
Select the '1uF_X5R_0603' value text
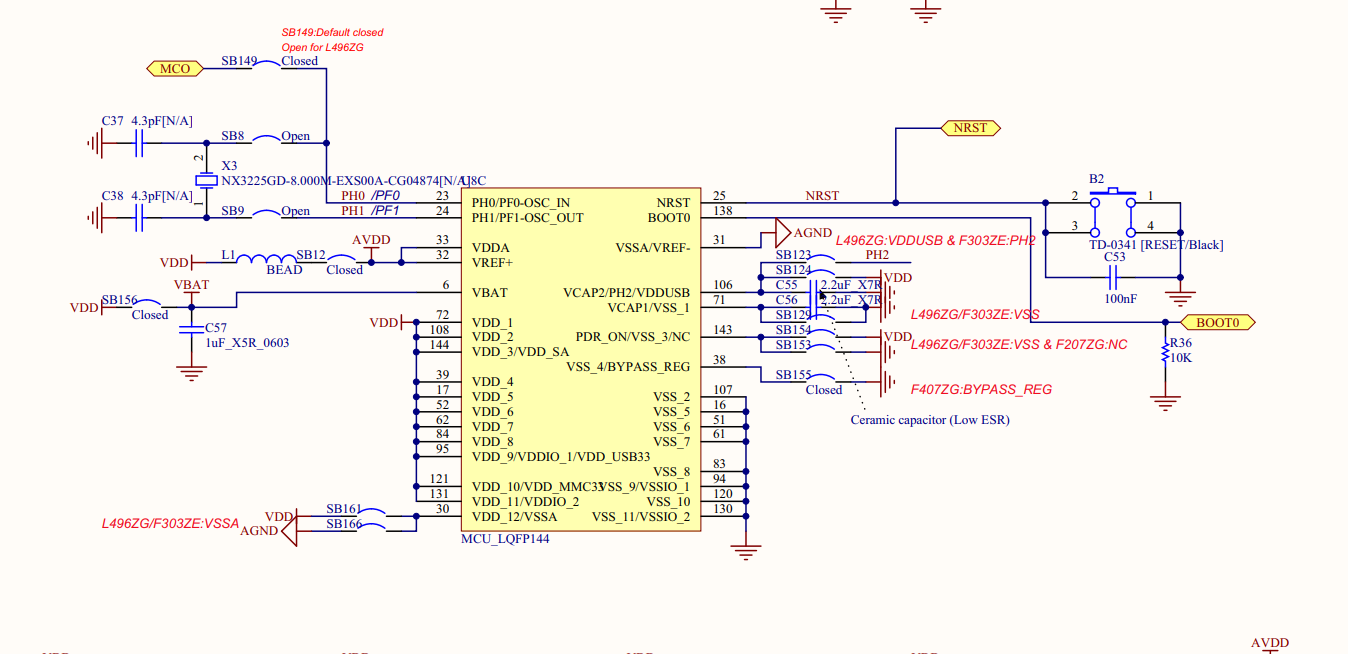pos(248,343)
